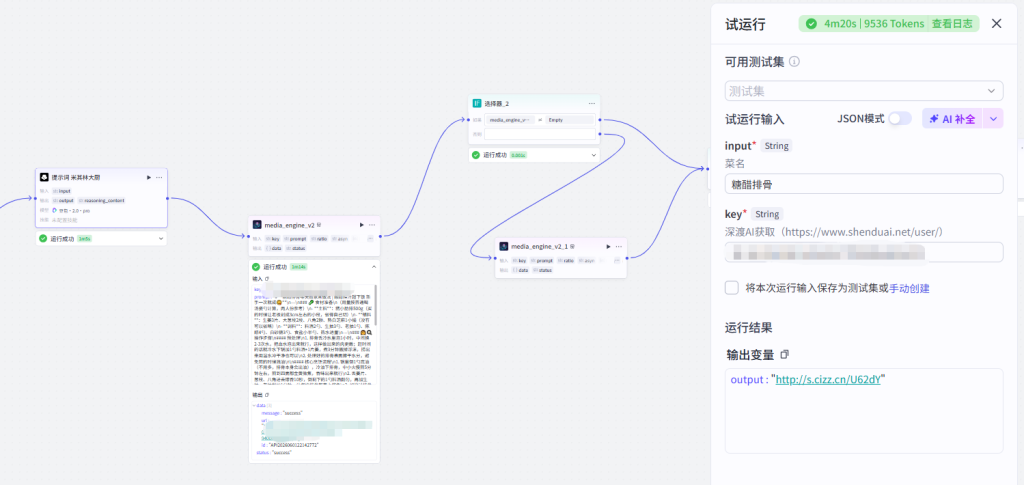Viewport: 1024px width, 485px height.
Task: Click the 1m5s duration badge
Action: (84, 239)
